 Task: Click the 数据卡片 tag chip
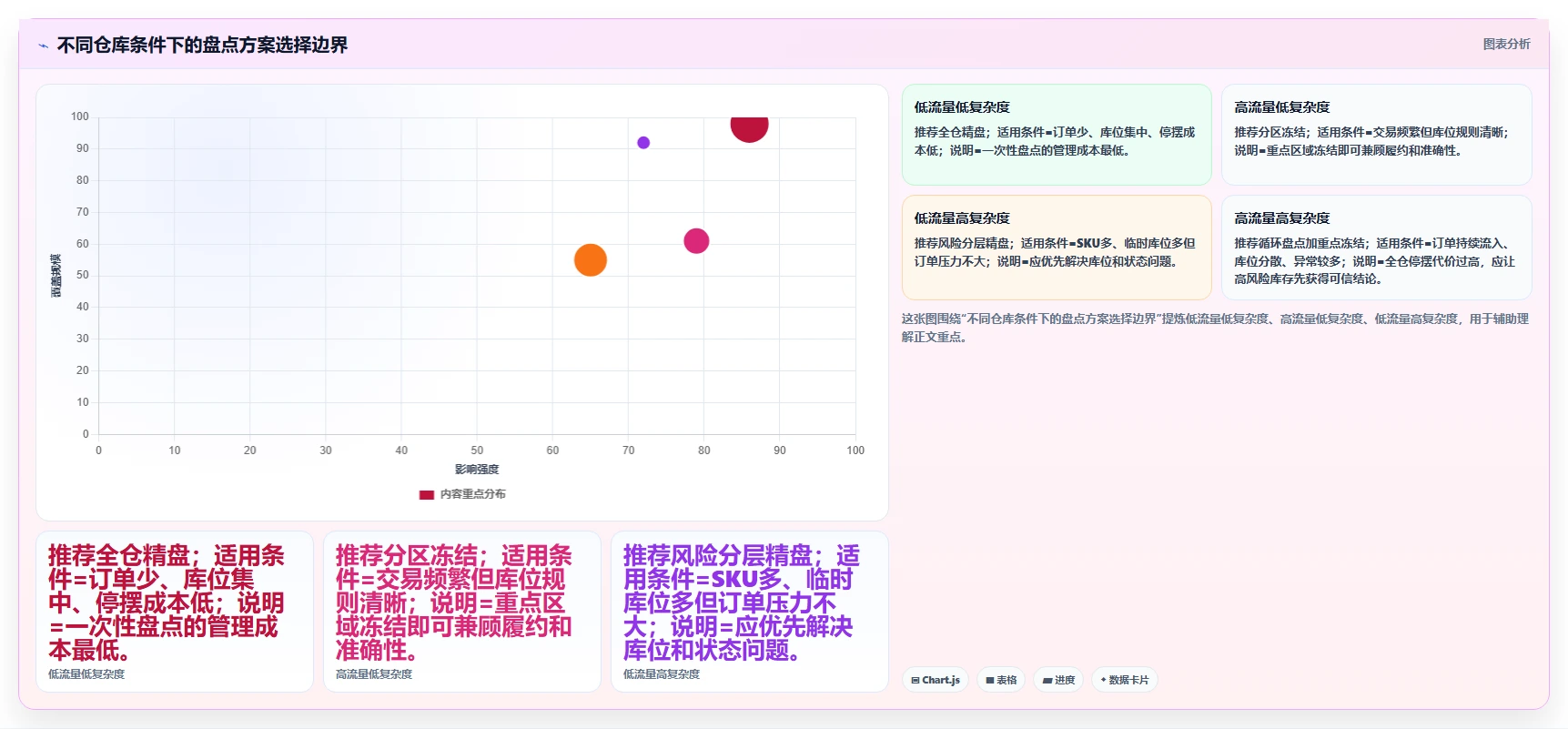coord(1124,680)
